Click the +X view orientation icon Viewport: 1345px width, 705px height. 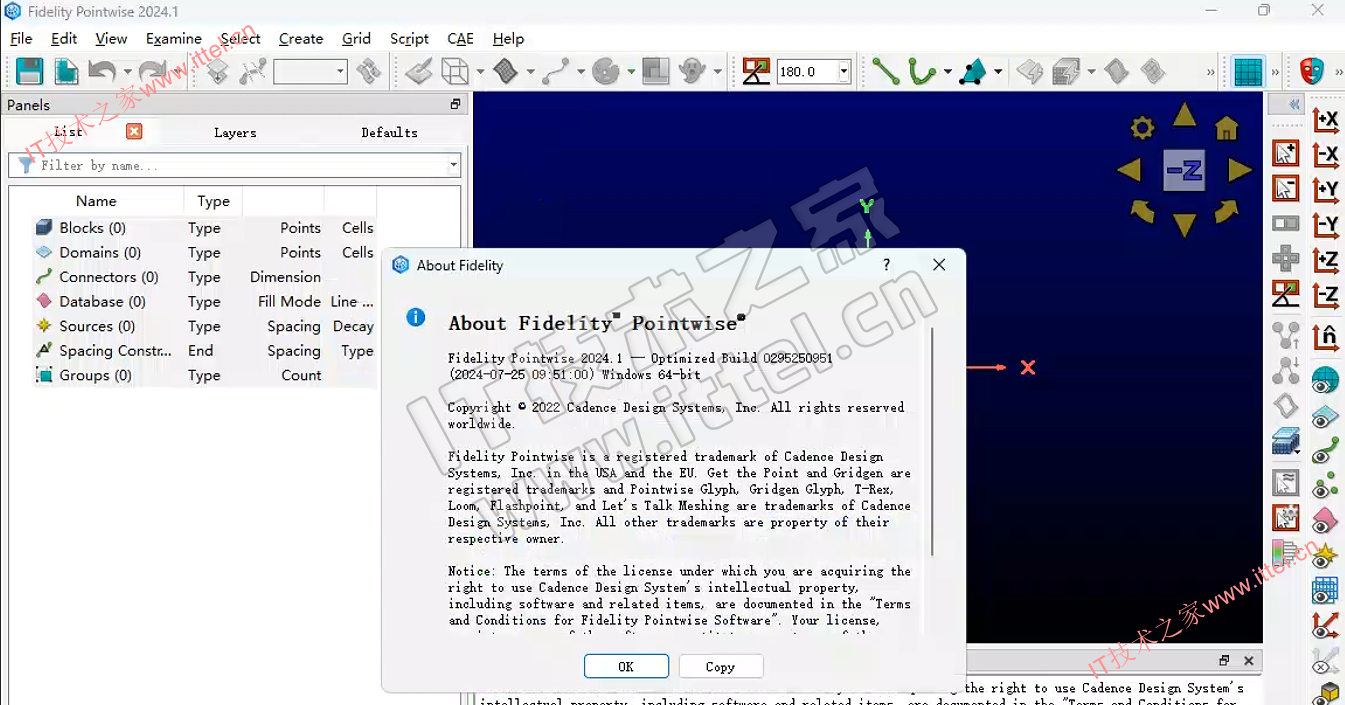(1325, 121)
